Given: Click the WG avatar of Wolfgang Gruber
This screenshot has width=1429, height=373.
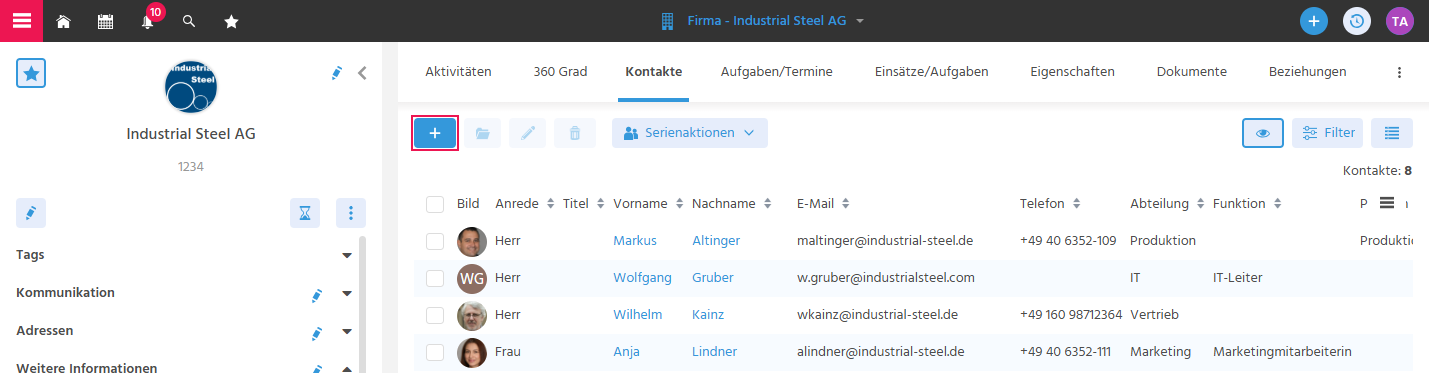Looking at the screenshot, I should (x=472, y=279).
